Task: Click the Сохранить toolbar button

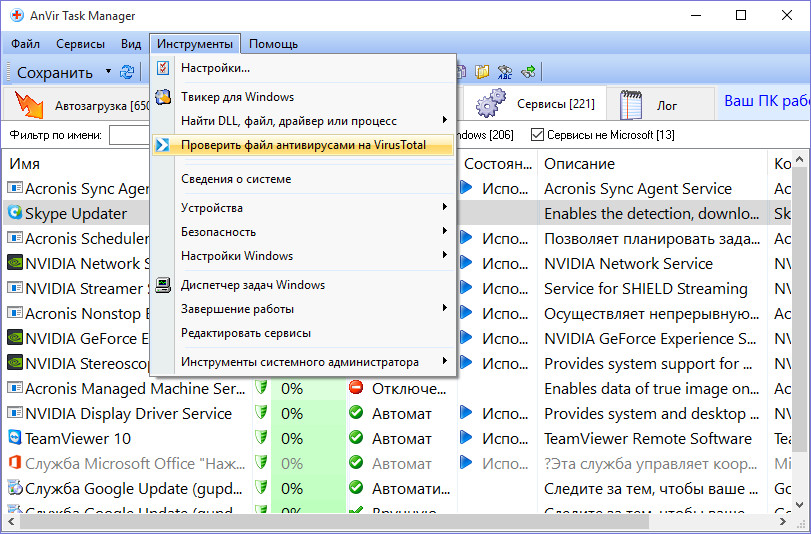Action: point(55,72)
